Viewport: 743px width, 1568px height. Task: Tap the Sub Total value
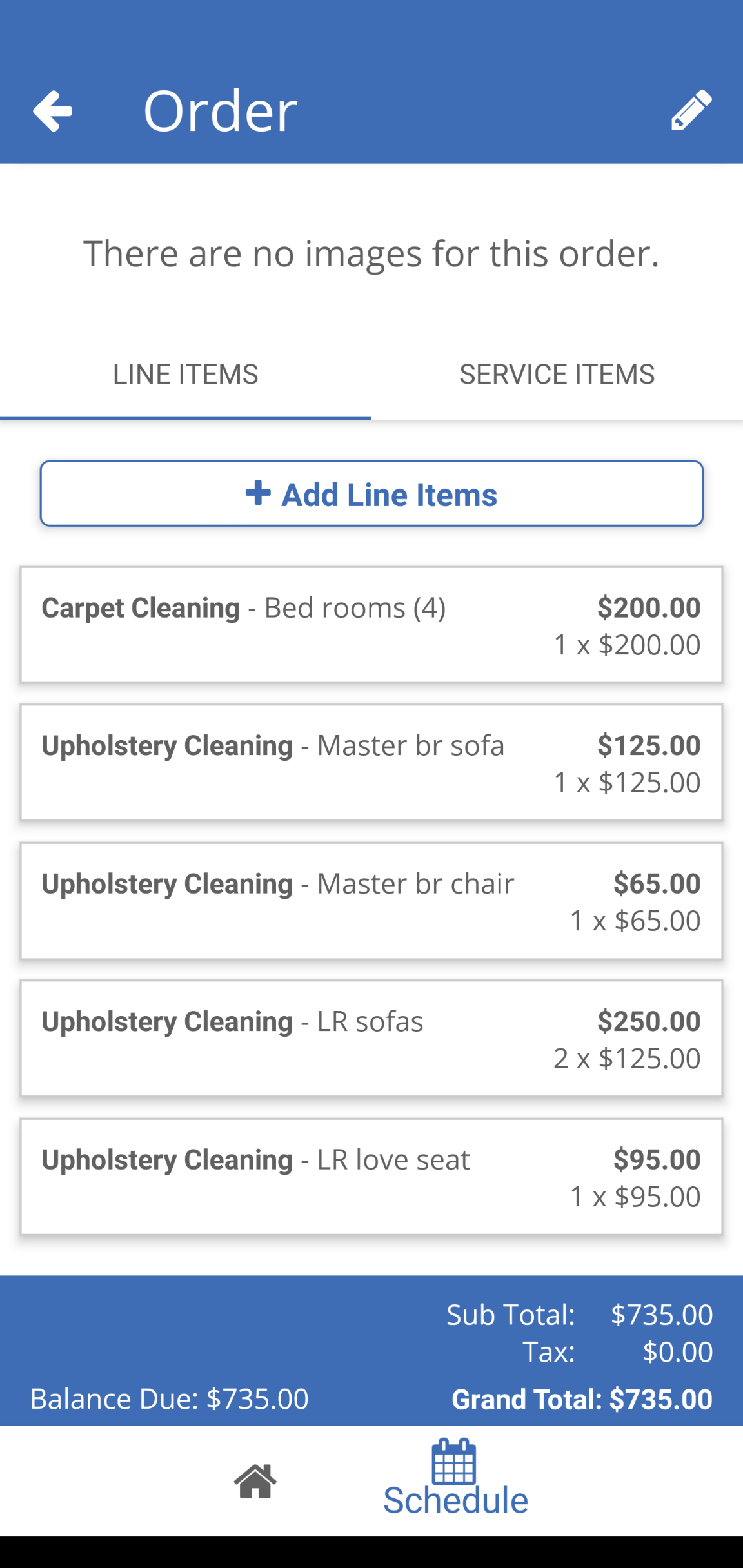point(661,1315)
